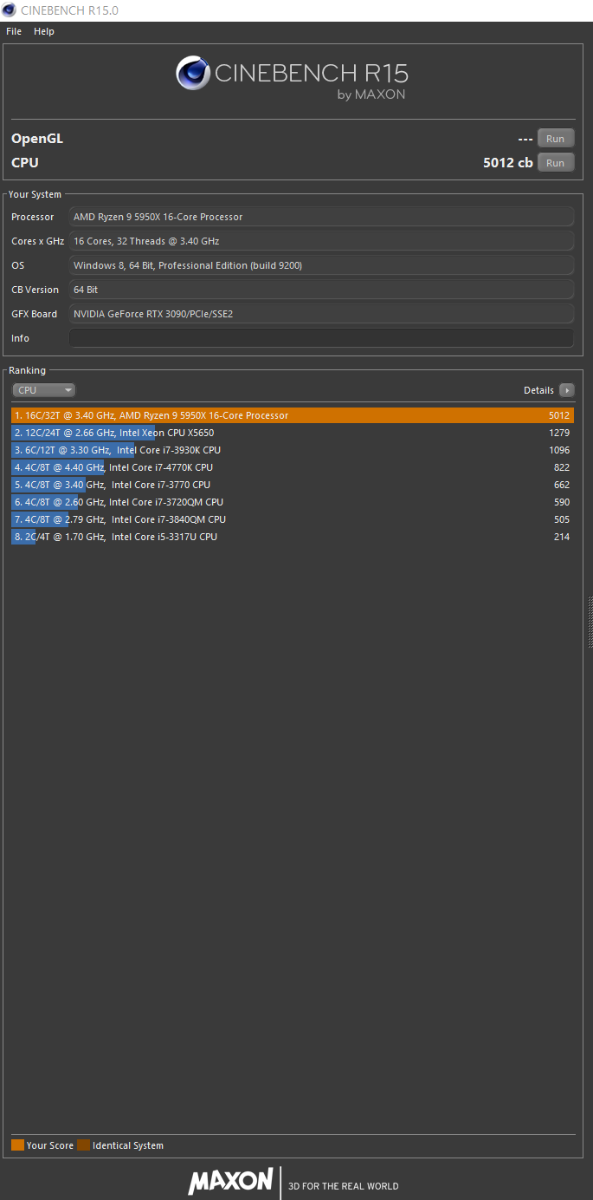Select the Core i7-3930K ranking row
593x1200 pixels.
292,450
